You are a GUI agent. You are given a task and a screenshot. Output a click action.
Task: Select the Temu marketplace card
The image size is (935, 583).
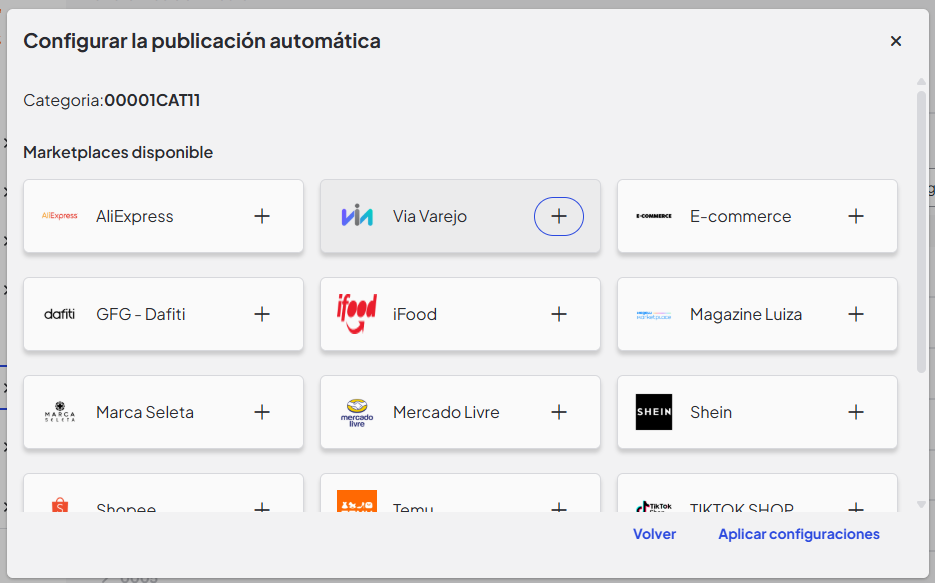tap(460, 493)
